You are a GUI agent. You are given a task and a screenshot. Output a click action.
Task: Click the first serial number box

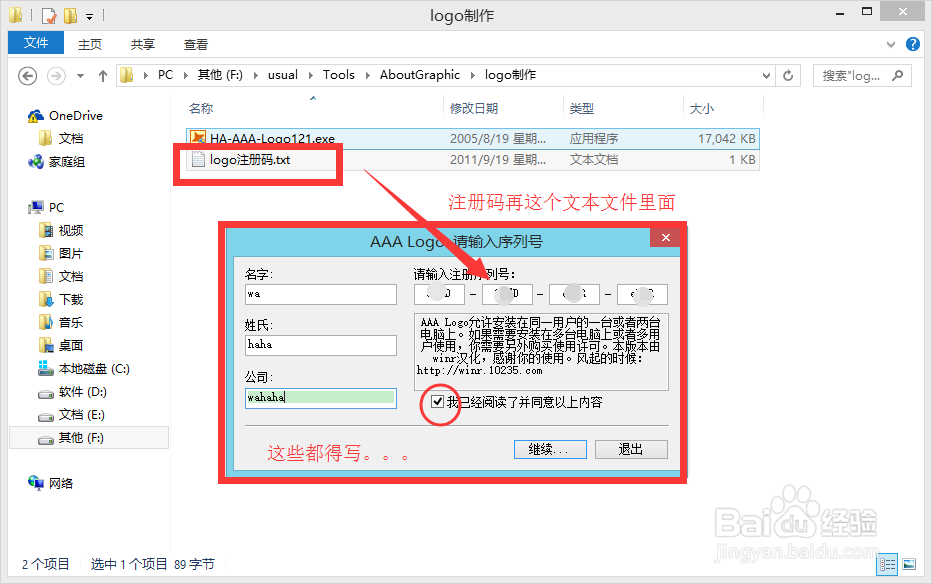[439, 294]
